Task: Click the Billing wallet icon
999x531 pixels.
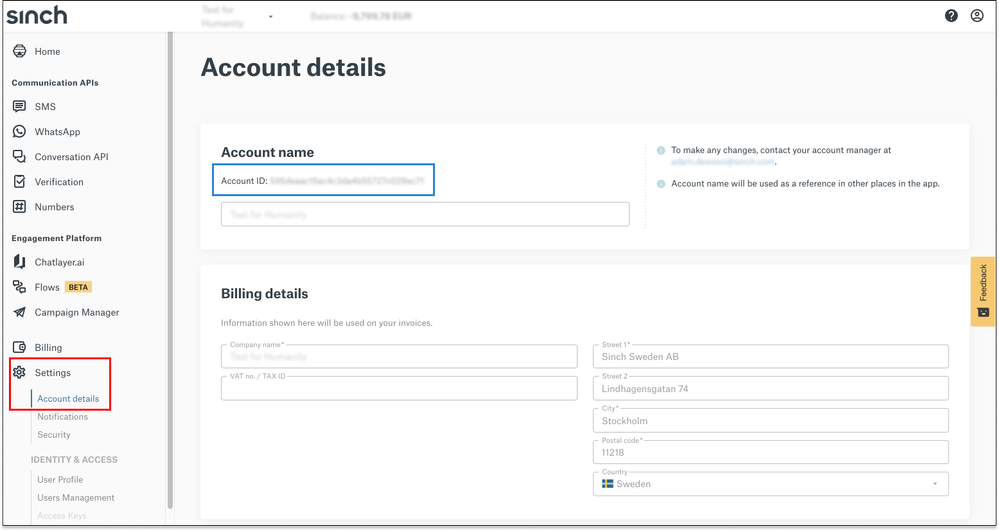Action: 20,347
